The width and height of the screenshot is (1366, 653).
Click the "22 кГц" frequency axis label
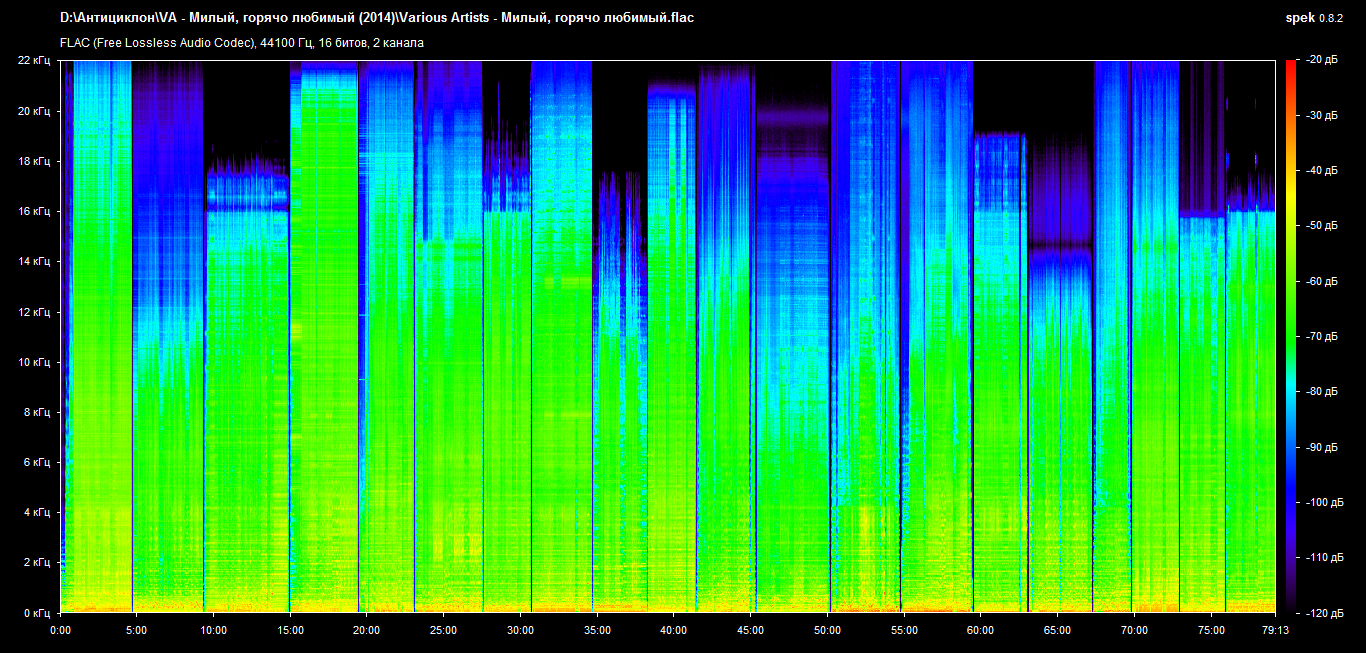tap(34, 60)
